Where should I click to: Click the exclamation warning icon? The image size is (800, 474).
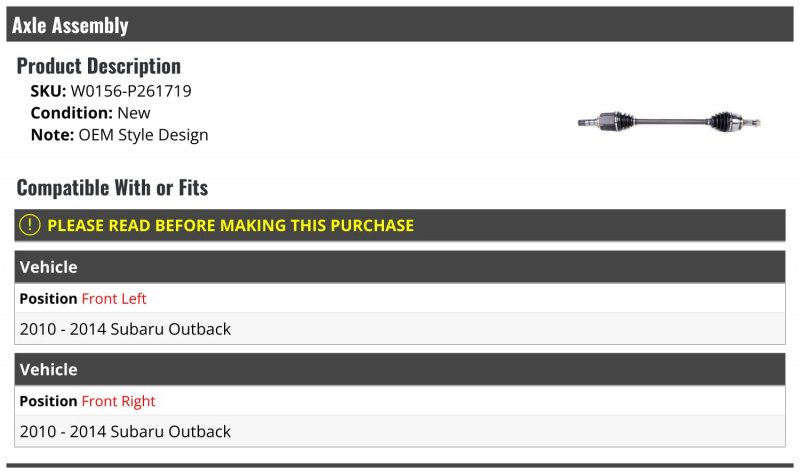[x=31, y=225]
